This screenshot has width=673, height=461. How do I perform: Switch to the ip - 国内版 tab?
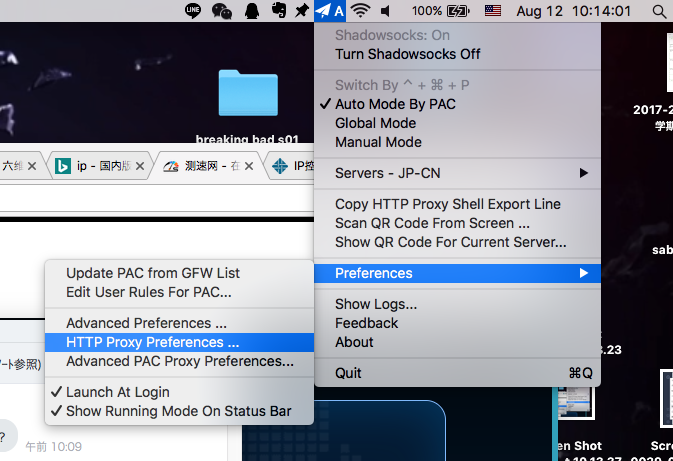coord(98,166)
